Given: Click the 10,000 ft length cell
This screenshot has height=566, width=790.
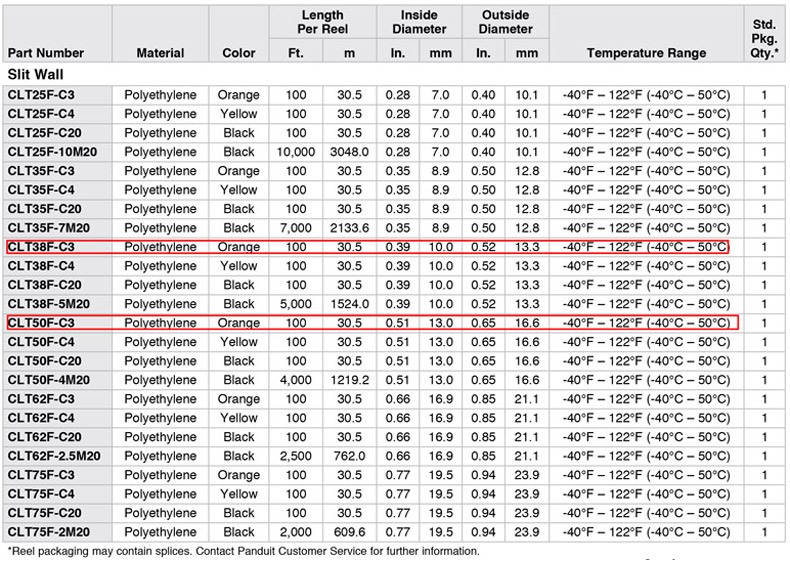Looking at the screenshot, I should click(x=296, y=152).
